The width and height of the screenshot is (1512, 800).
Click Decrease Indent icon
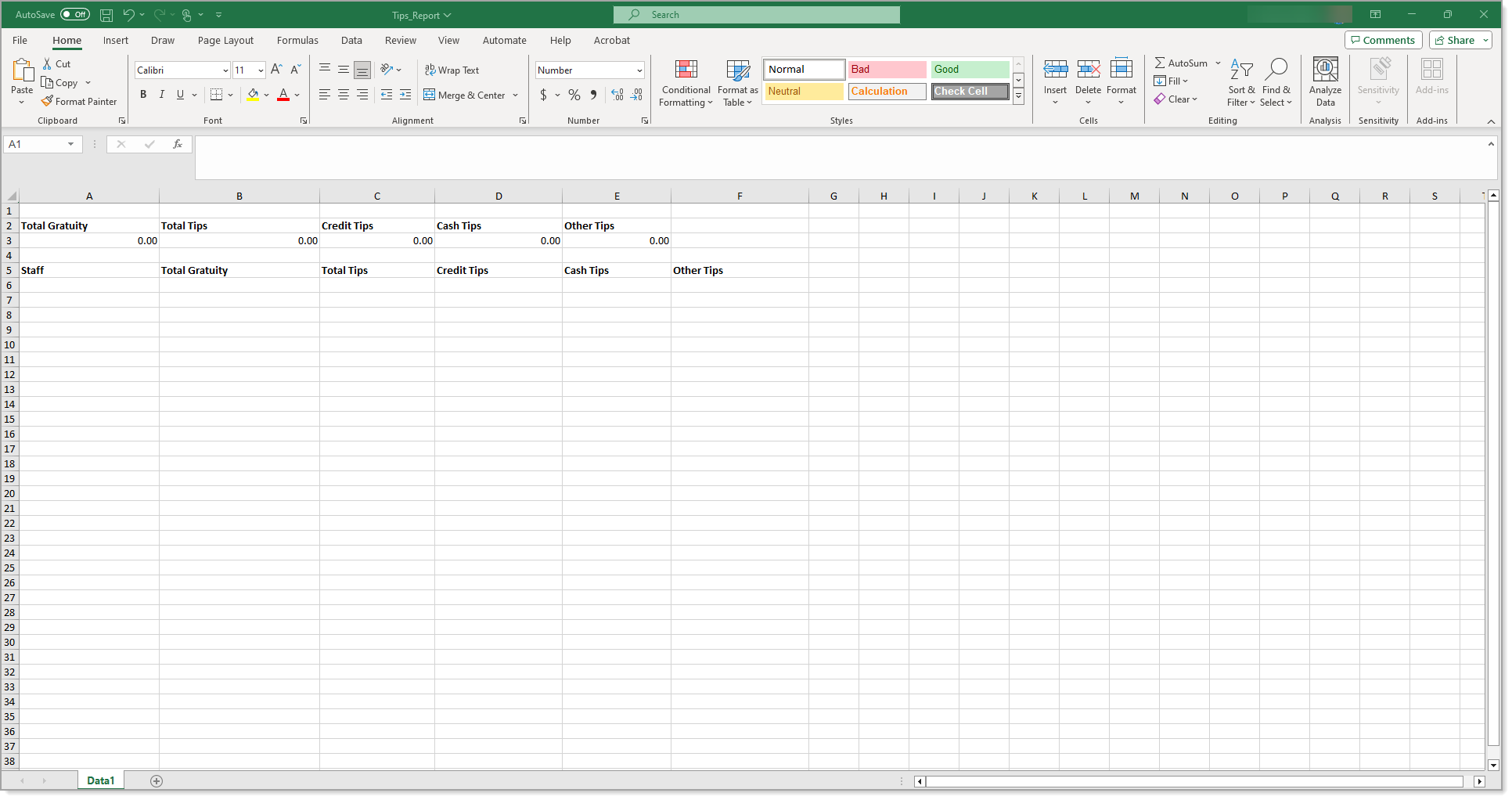point(387,95)
